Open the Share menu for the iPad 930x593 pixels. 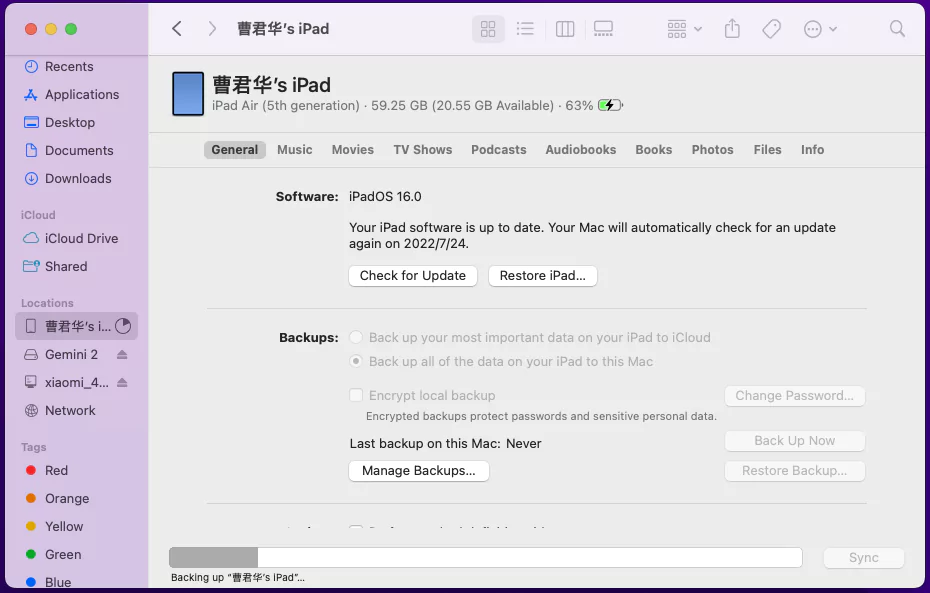tap(731, 28)
